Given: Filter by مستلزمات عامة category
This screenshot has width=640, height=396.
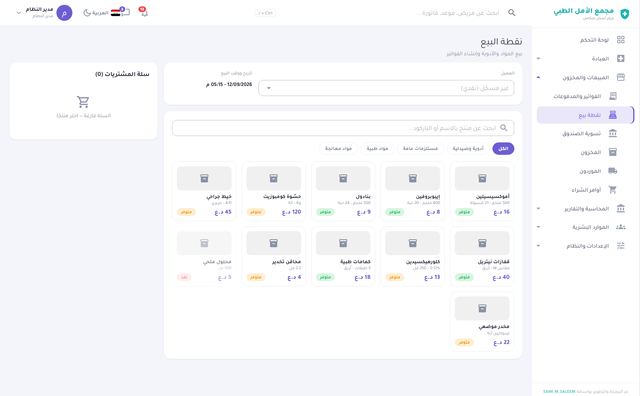Looking at the screenshot, I should (x=420, y=149).
